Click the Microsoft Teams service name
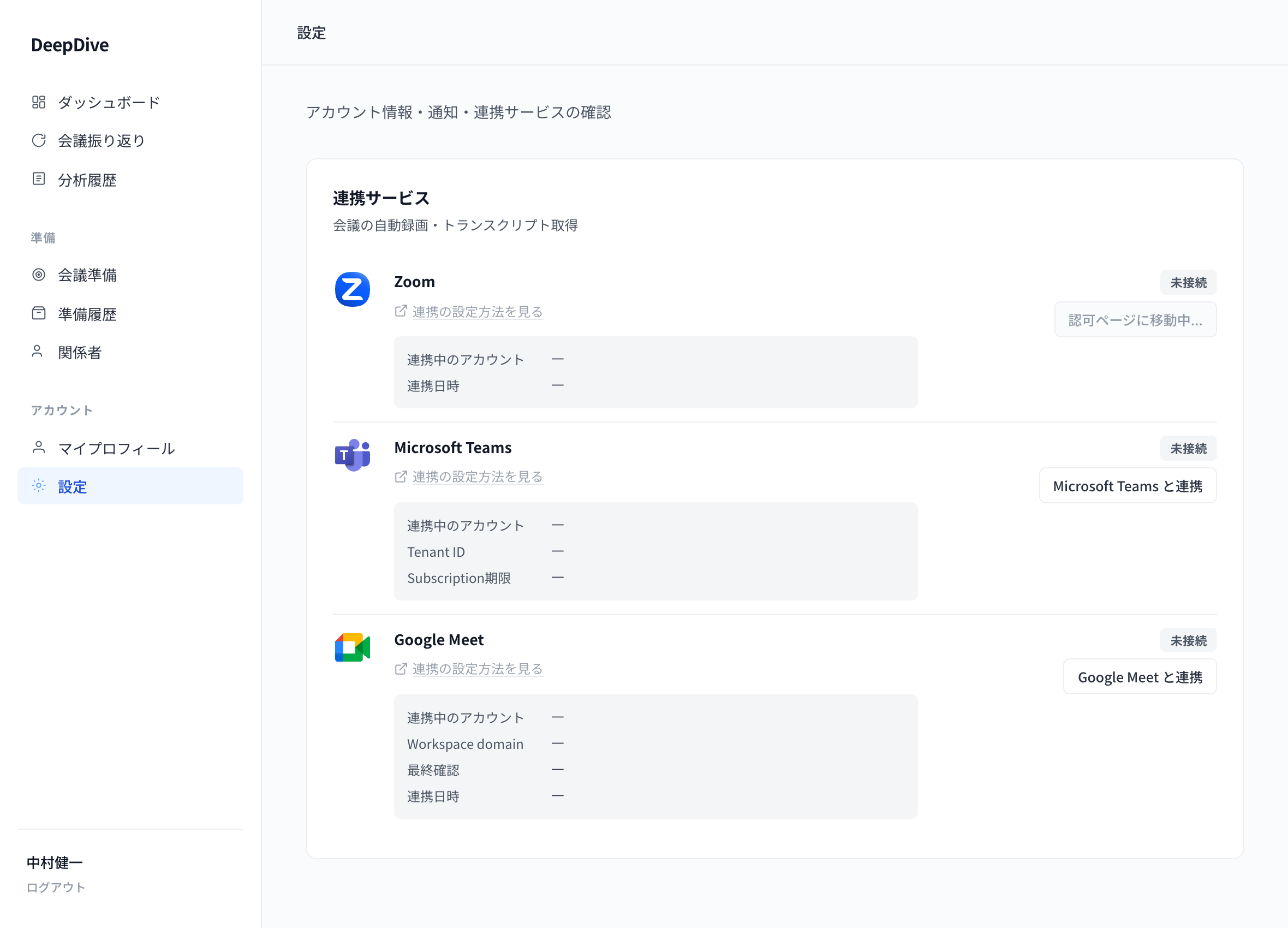The image size is (1288, 928). (452, 448)
